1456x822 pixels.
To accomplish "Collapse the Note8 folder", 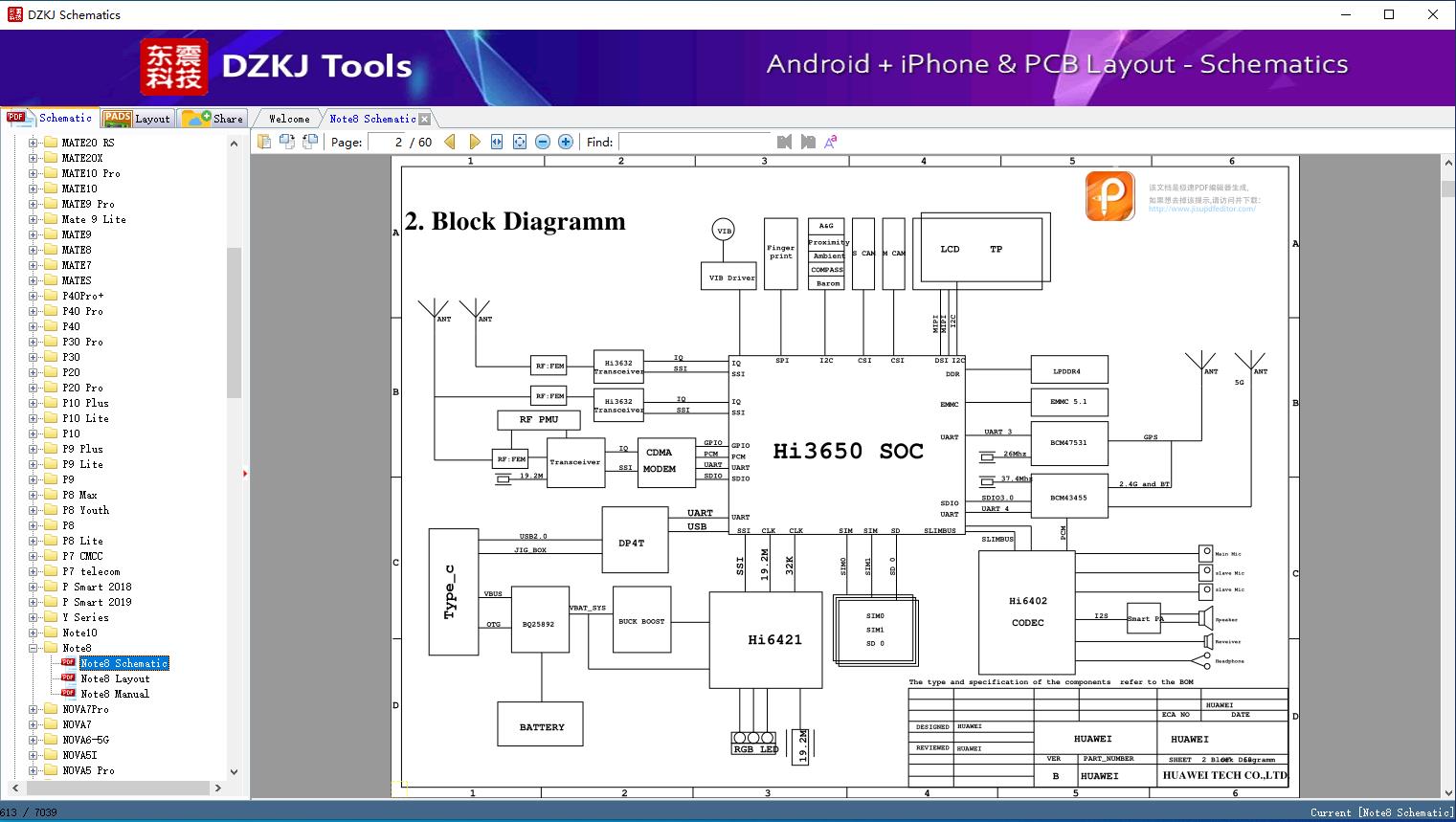I will coord(34,648).
